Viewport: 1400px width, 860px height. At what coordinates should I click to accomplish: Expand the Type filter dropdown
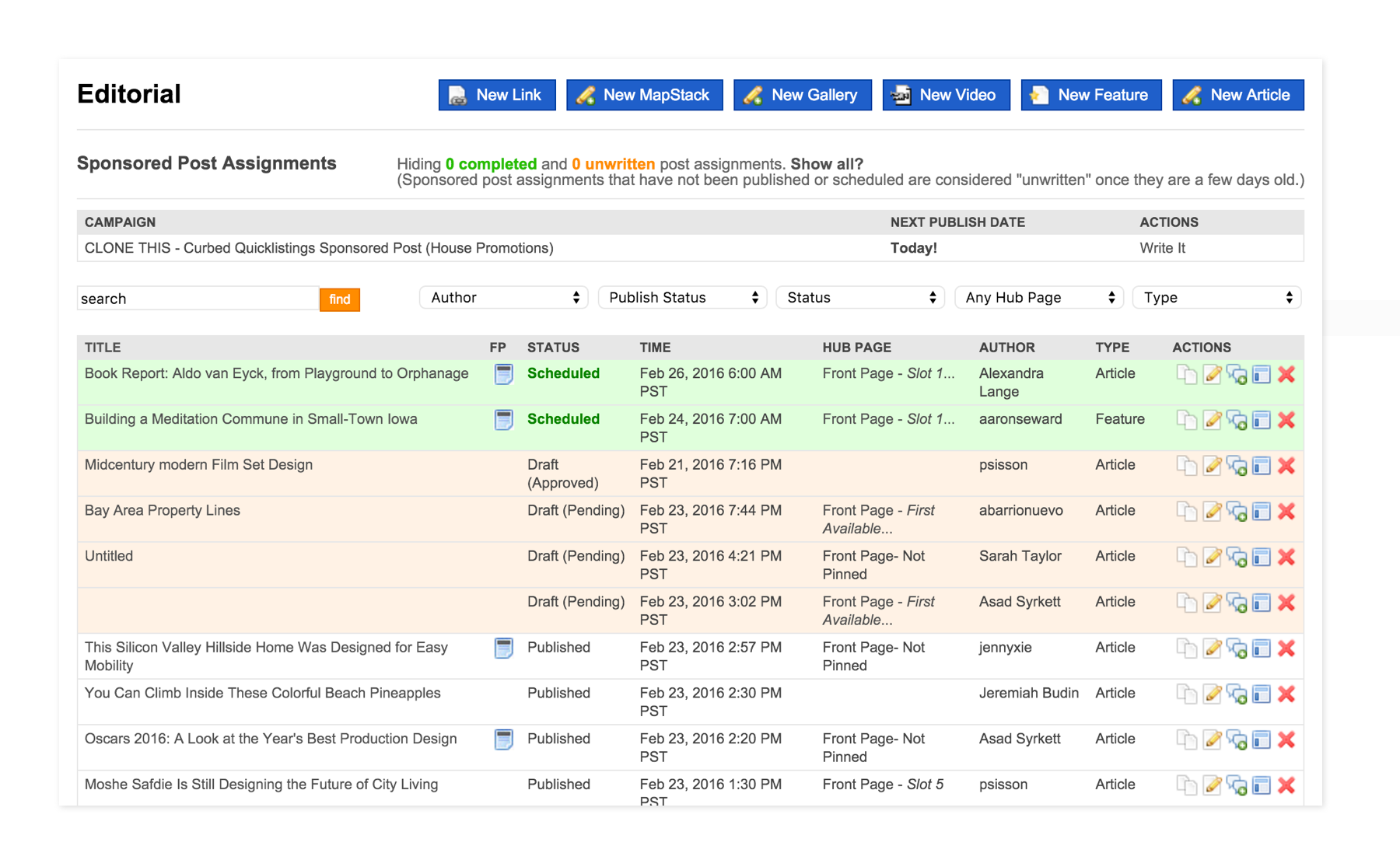(x=1216, y=298)
